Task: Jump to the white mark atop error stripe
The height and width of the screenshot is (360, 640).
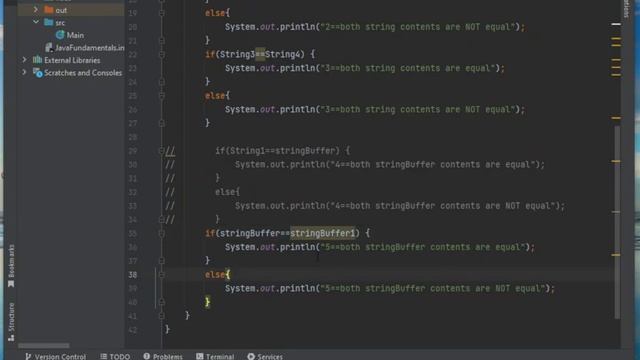Action: click(616, 24)
